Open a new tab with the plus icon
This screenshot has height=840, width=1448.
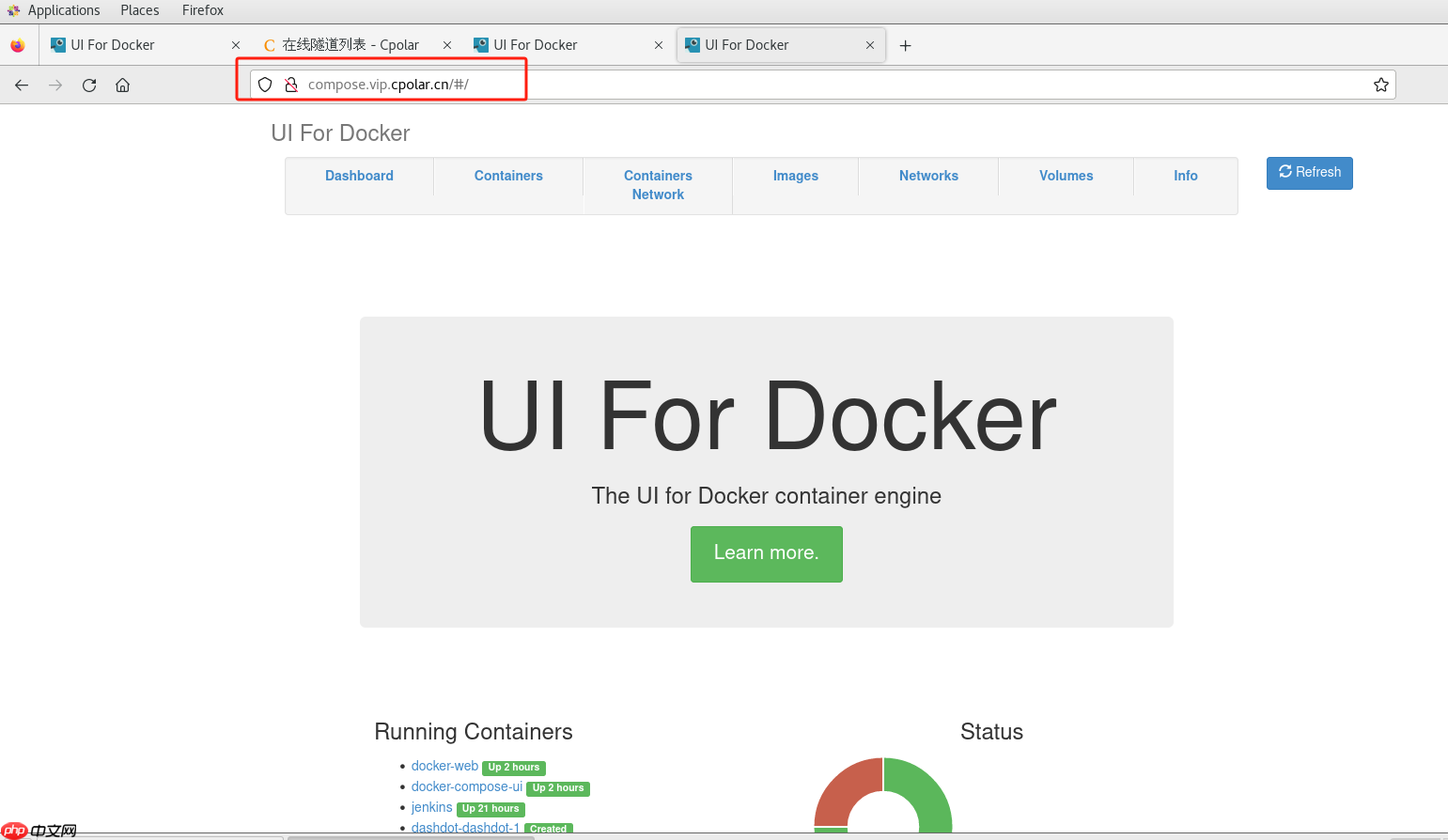[x=905, y=46]
